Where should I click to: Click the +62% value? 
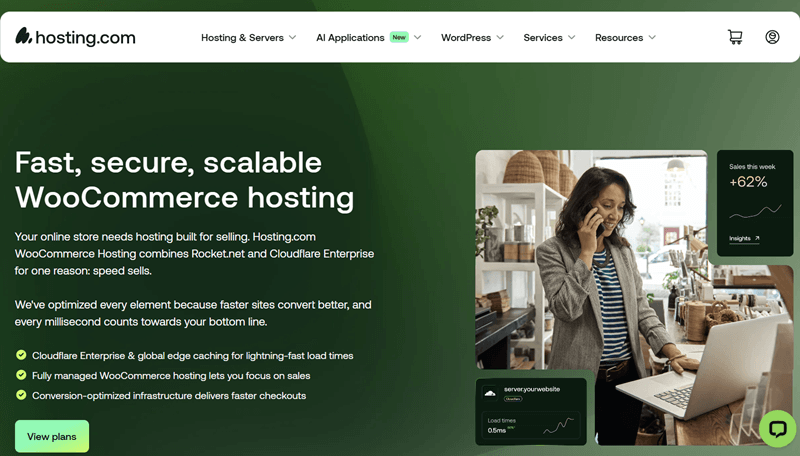748,182
